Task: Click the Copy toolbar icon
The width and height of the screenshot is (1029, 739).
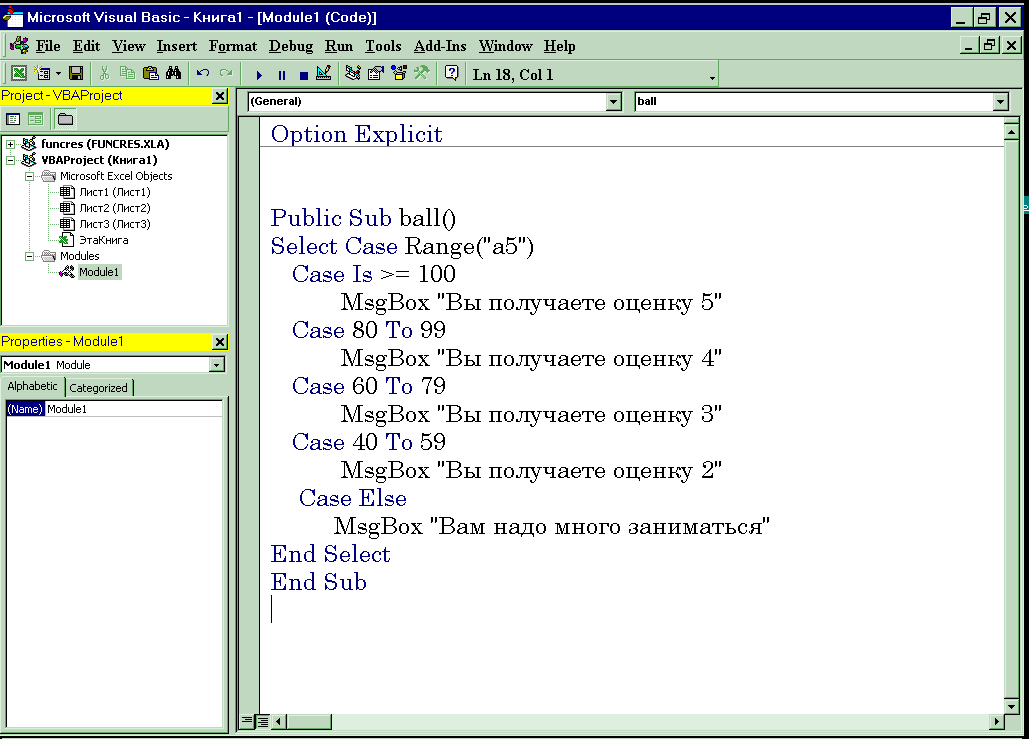Action: pos(127,74)
